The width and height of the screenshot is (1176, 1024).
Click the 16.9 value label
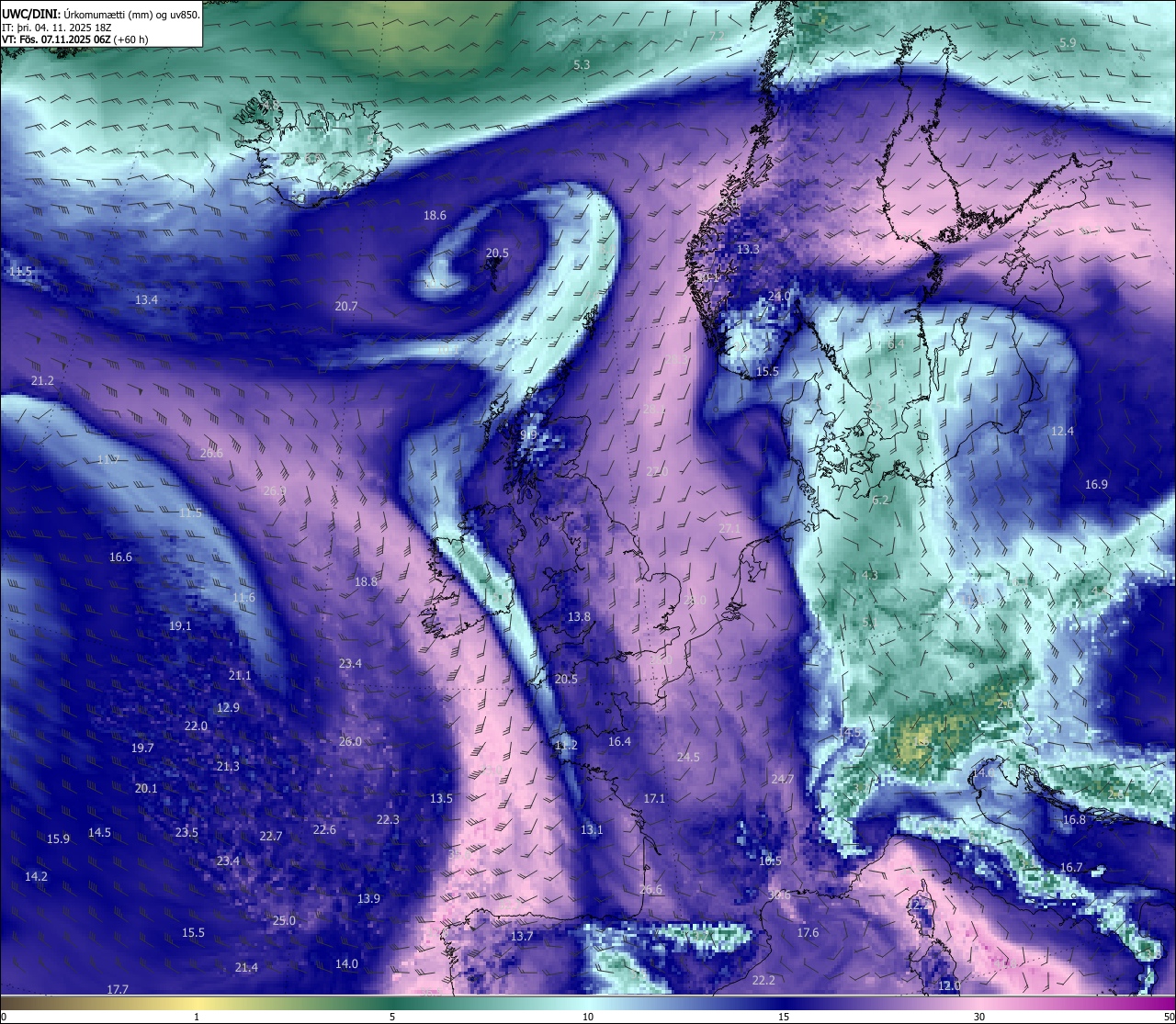[x=1096, y=485]
